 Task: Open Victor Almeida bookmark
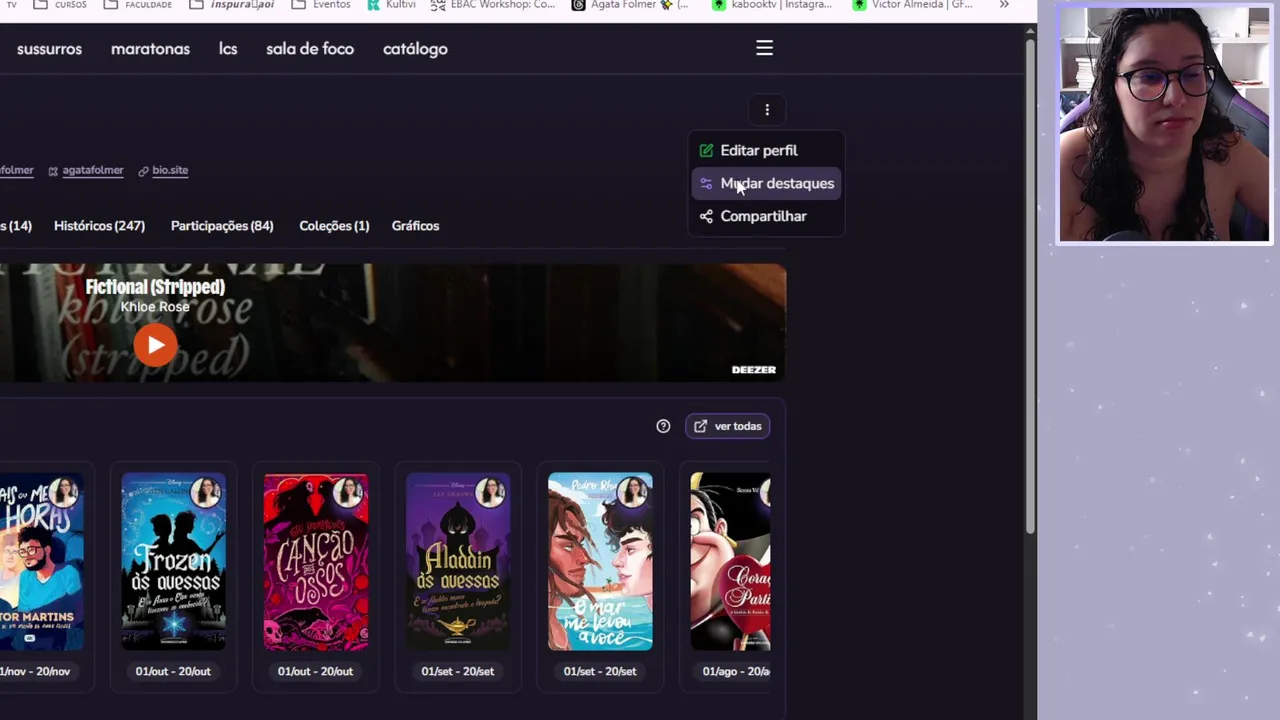(x=912, y=5)
